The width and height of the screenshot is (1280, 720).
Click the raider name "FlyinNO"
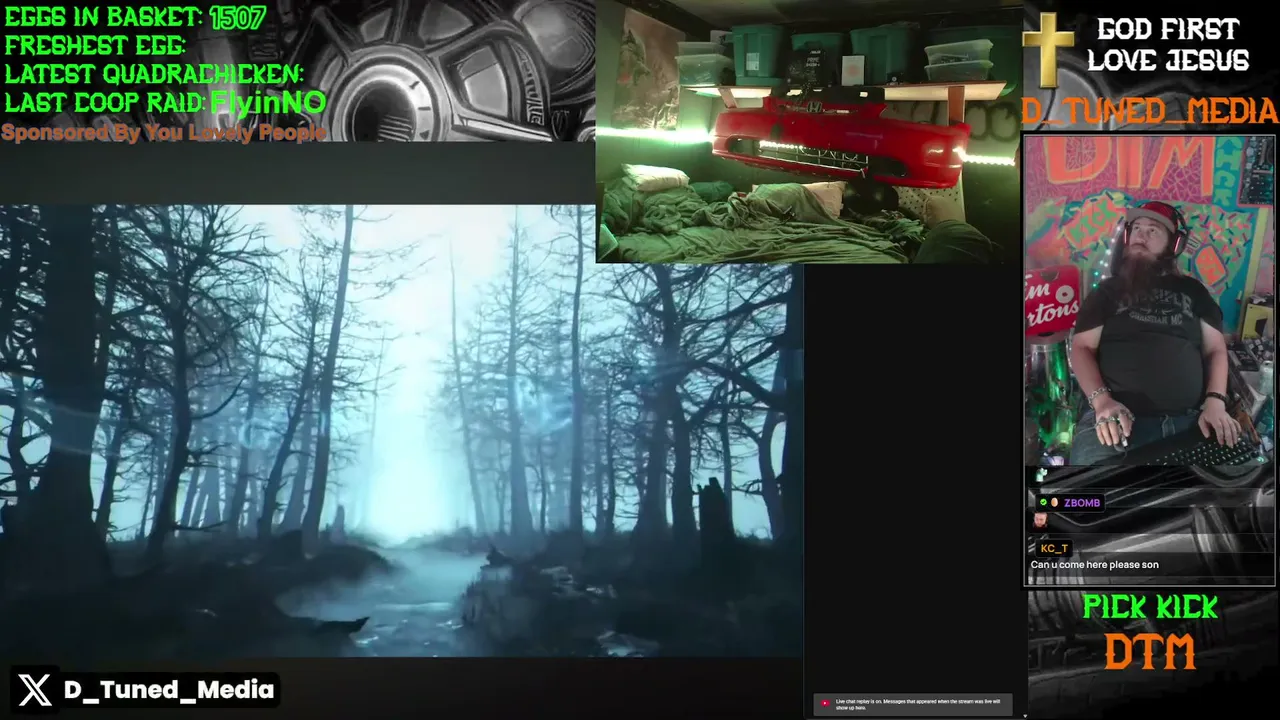pos(268,102)
